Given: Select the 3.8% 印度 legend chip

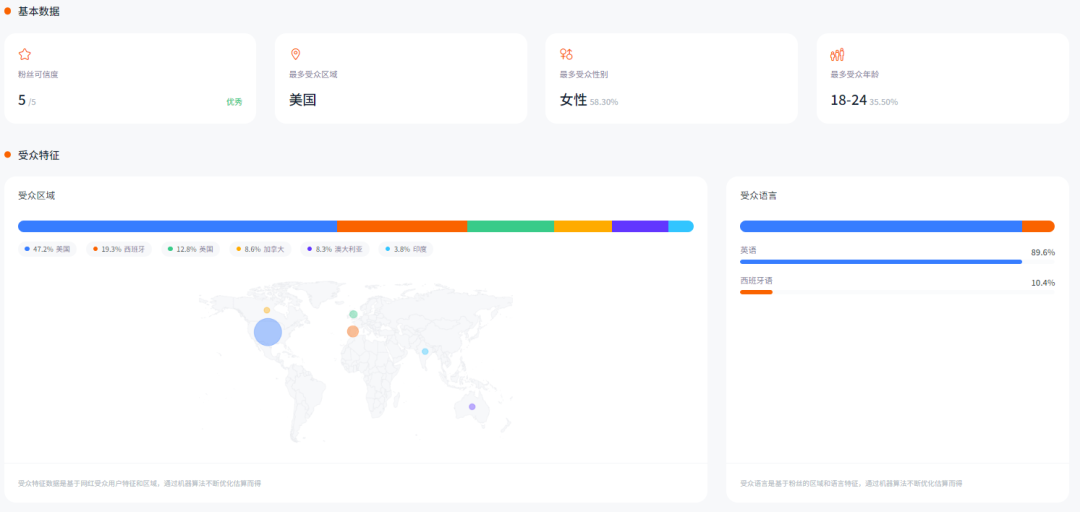Looking at the screenshot, I should [406, 249].
